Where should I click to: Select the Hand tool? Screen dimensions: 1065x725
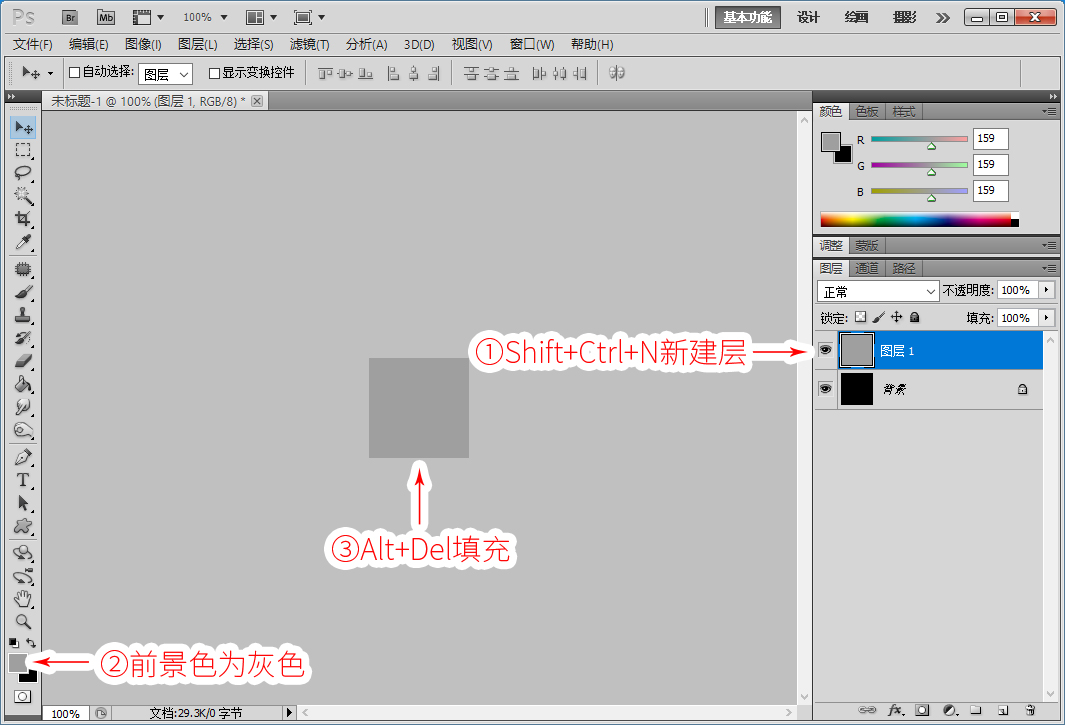[x=23, y=599]
